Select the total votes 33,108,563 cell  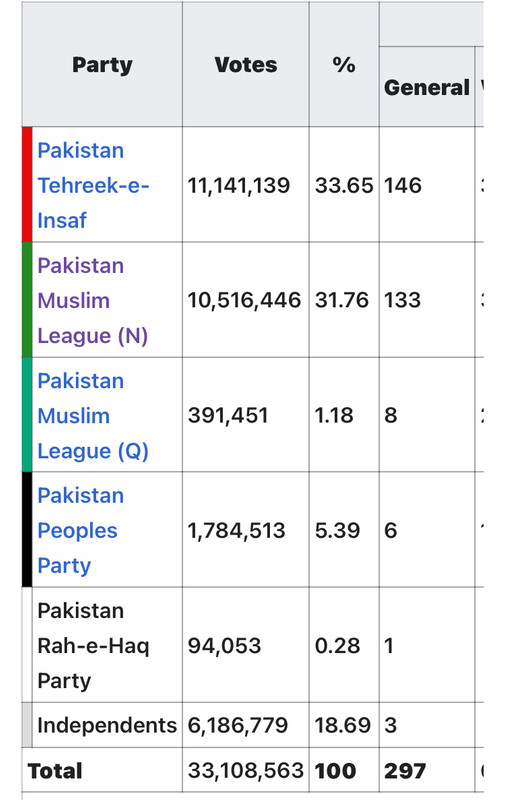point(246,770)
